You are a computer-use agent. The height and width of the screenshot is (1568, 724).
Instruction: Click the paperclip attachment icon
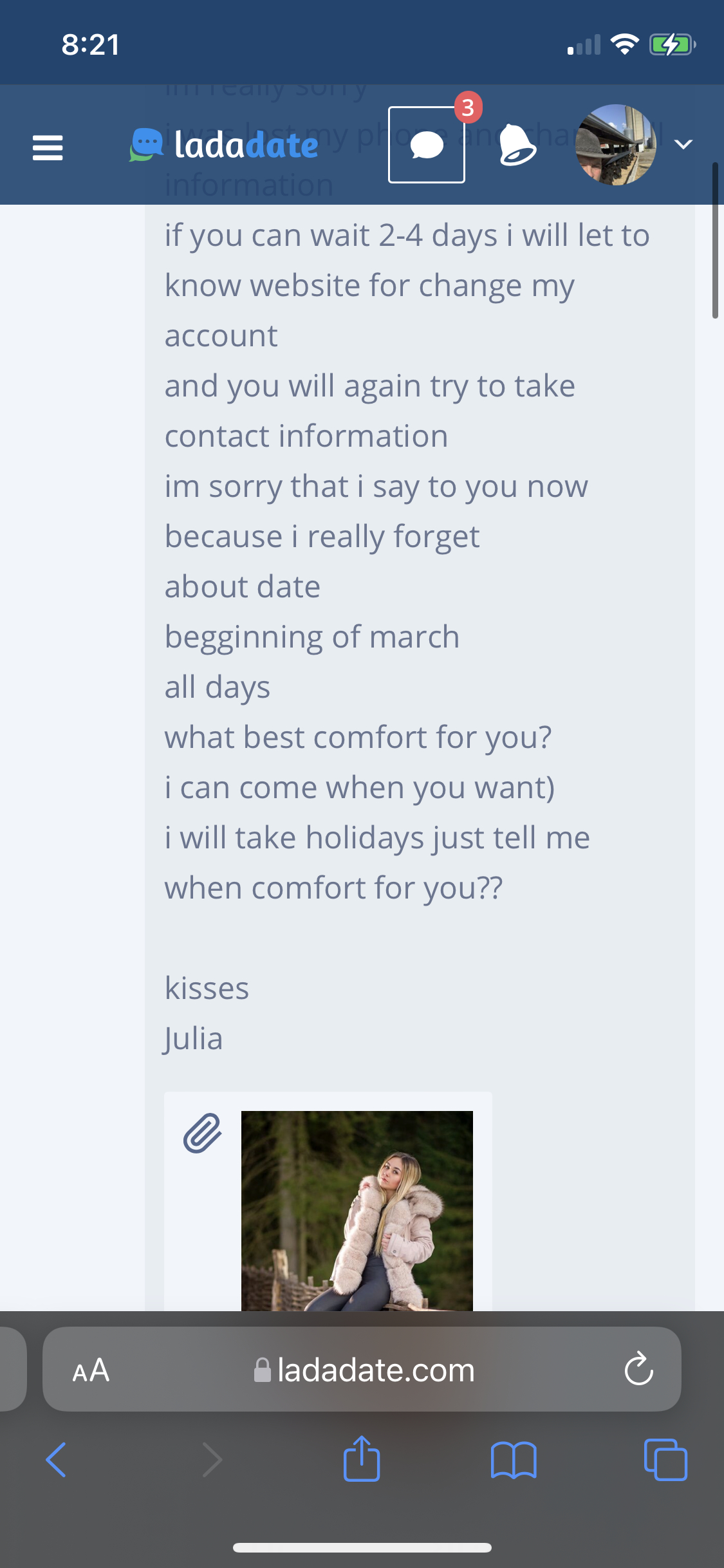[x=203, y=1133]
